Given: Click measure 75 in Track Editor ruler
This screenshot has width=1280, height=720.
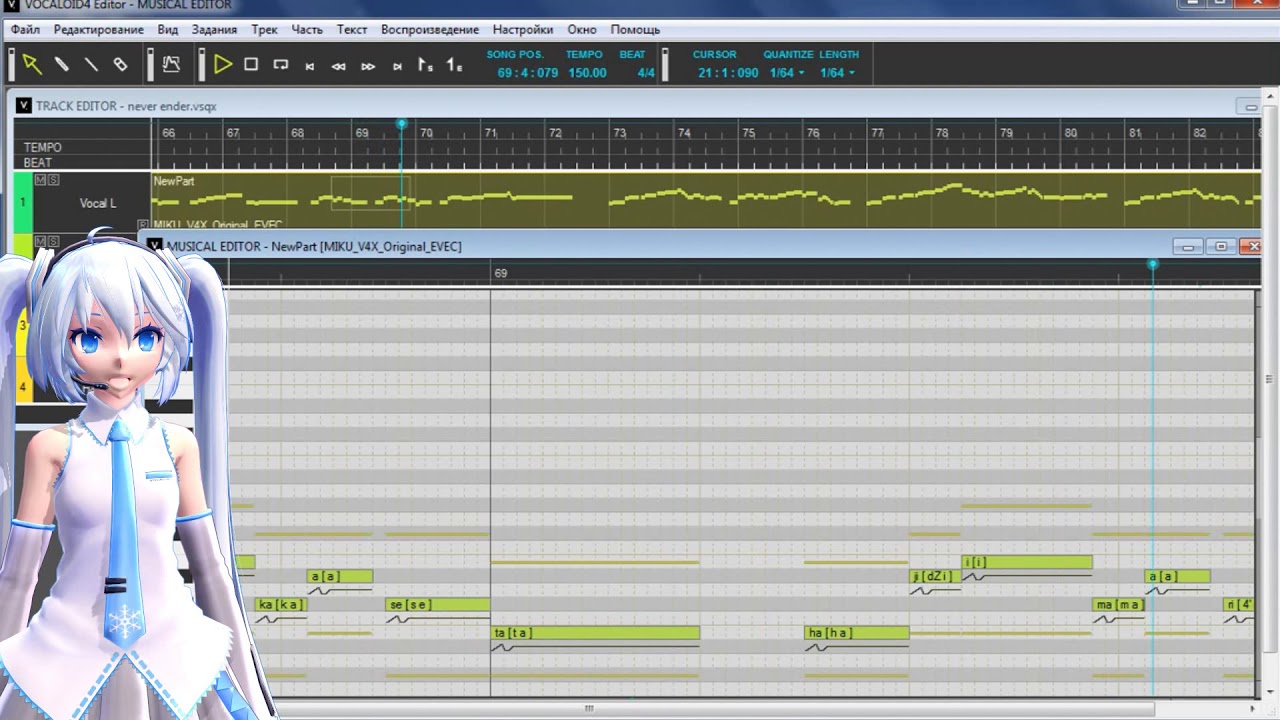Looking at the screenshot, I should (x=748, y=133).
